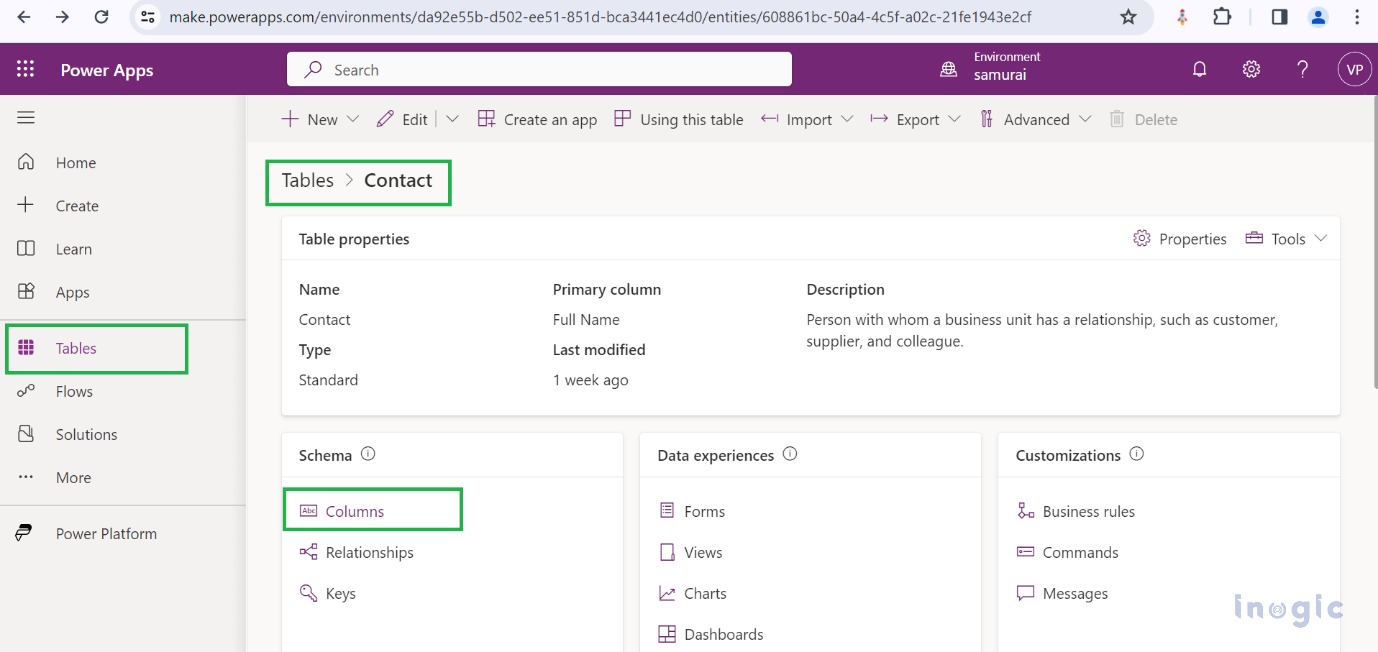1378x652 pixels.
Task: Click the Tables grid icon
Action: pos(26,348)
